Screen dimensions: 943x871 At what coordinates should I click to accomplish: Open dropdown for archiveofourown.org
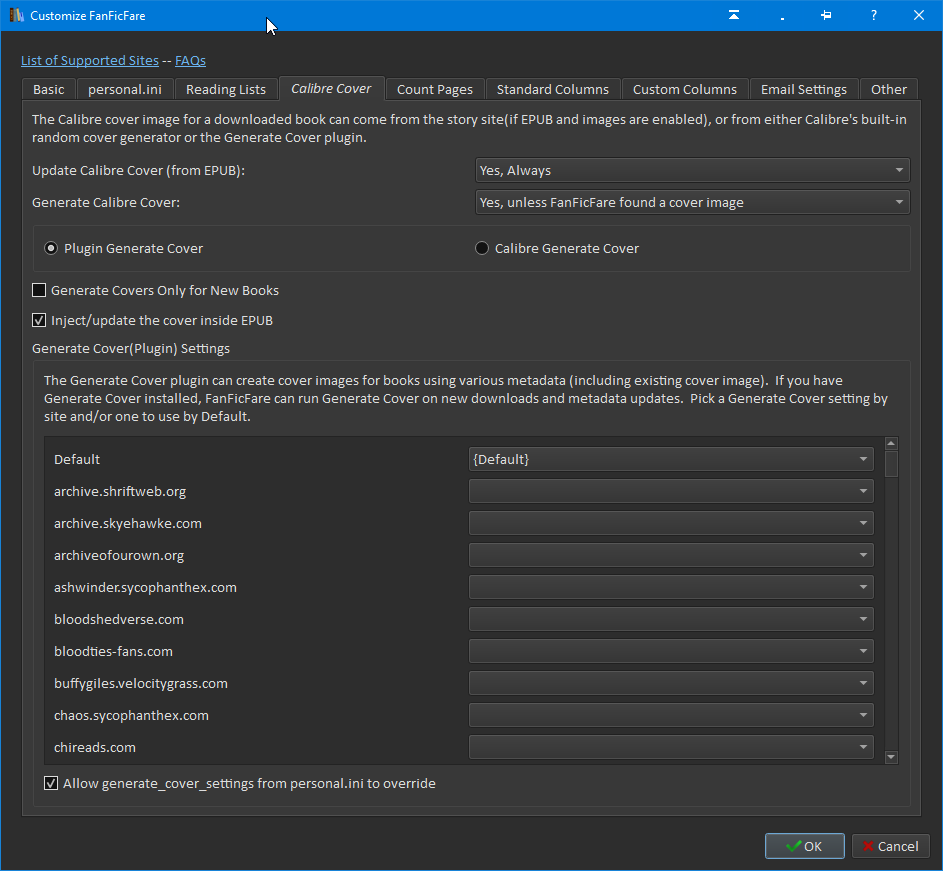coord(671,555)
